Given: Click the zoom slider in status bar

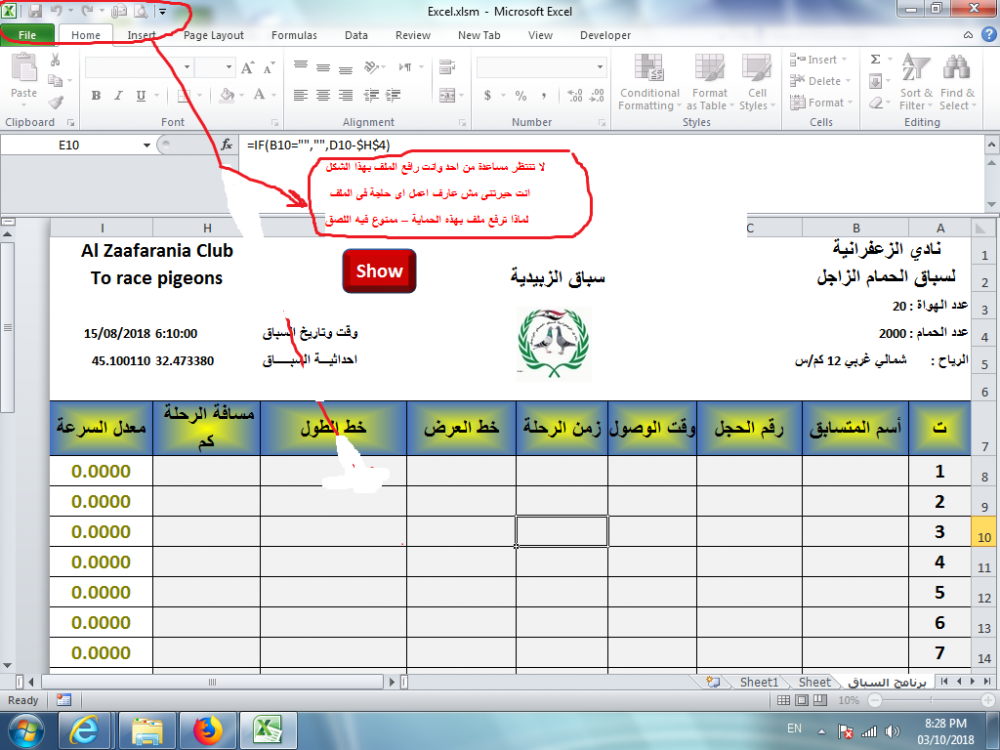Looking at the screenshot, I should point(931,700).
